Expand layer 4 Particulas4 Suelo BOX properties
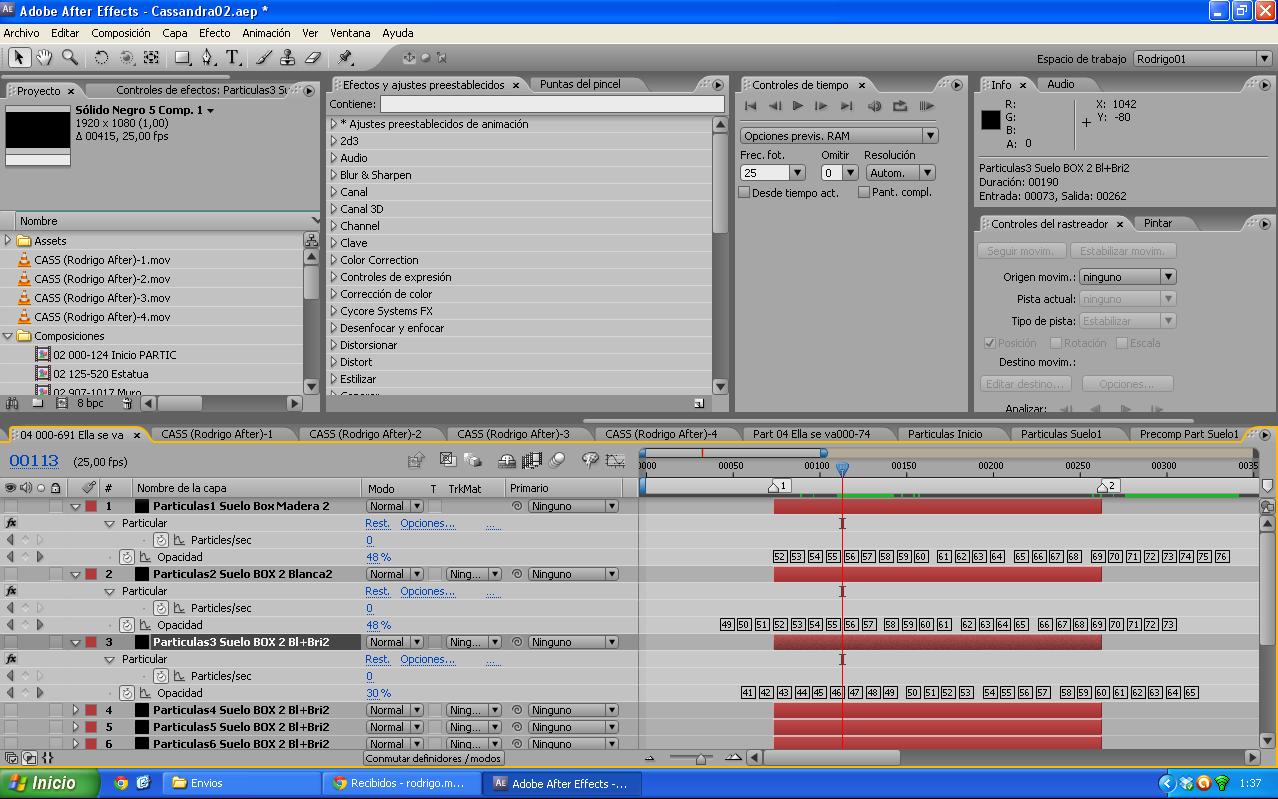 pyautogui.click(x=76, y=710)
